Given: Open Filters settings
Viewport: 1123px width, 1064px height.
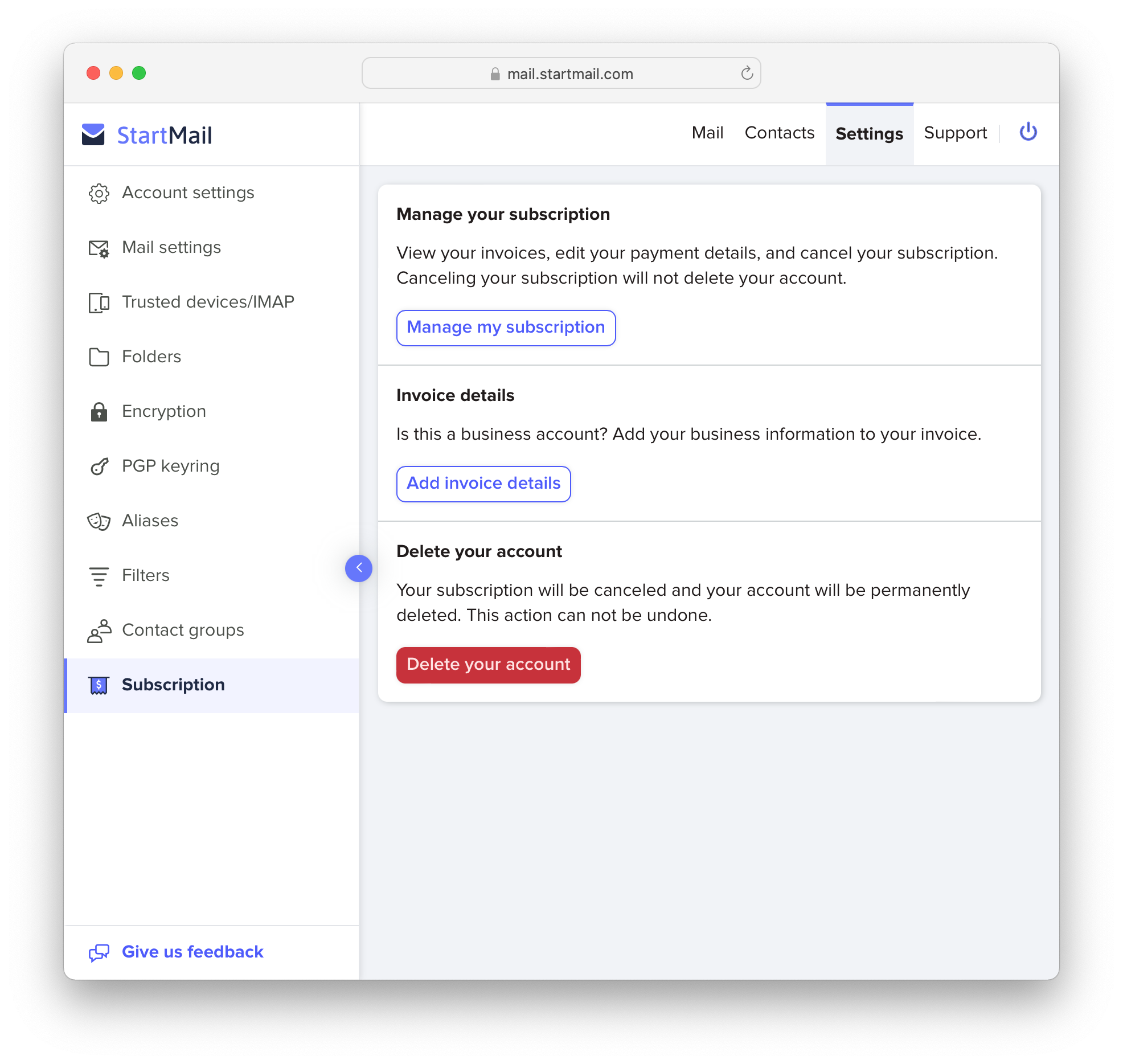Looking at the screenshot, I should (x=211, y=576).
